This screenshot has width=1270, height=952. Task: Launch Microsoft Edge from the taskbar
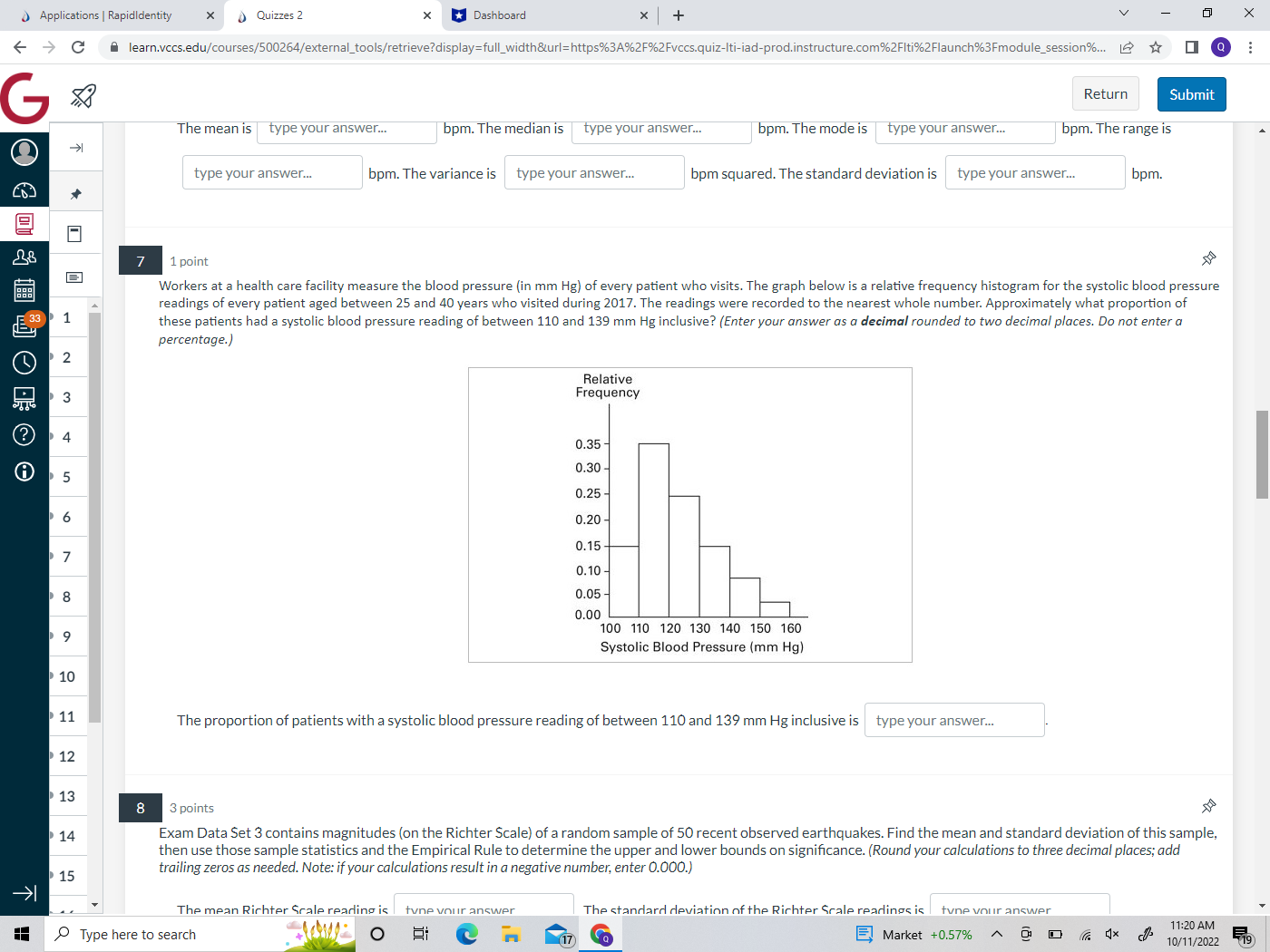point(466,934)
